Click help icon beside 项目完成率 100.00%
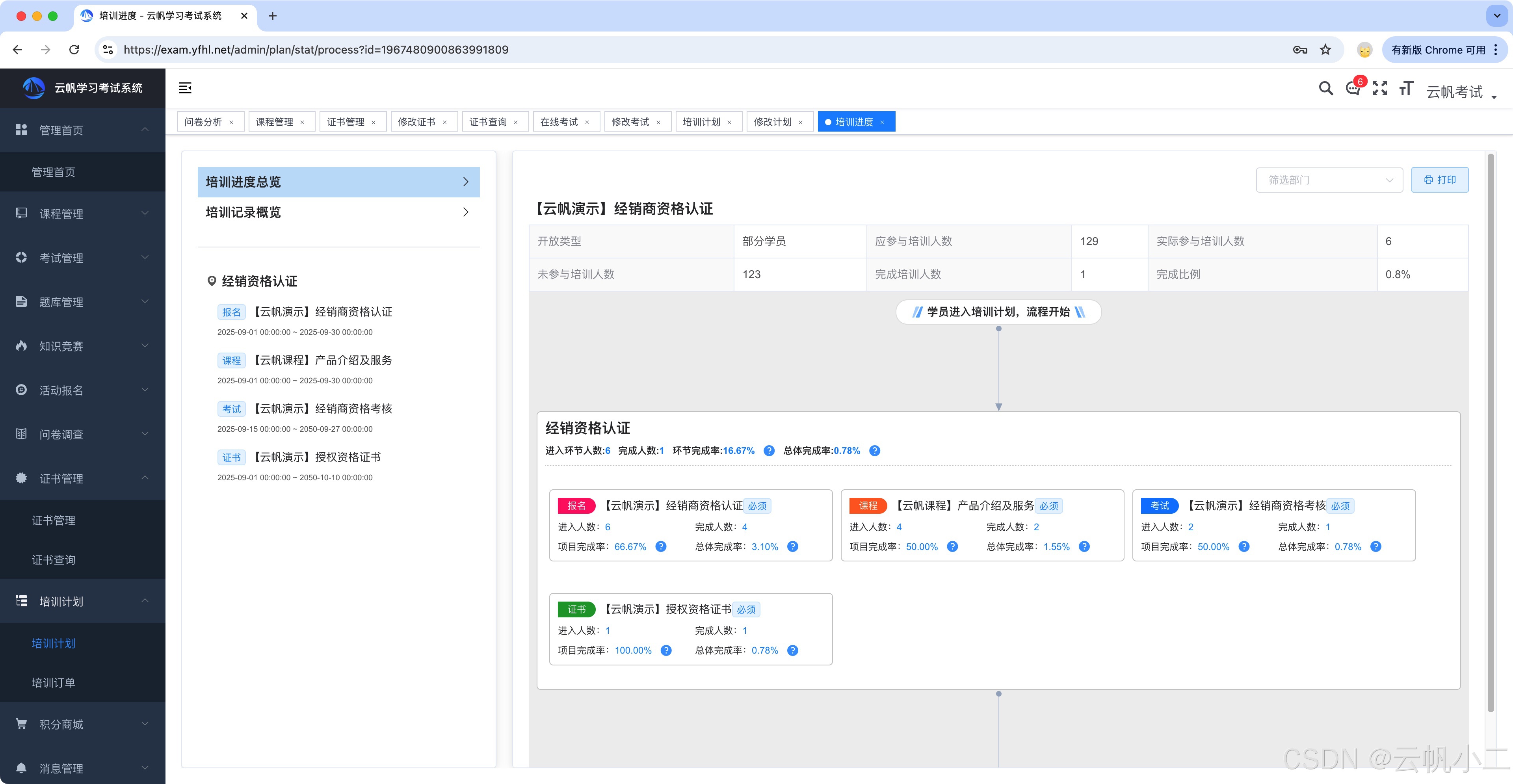 pos(665,650)
